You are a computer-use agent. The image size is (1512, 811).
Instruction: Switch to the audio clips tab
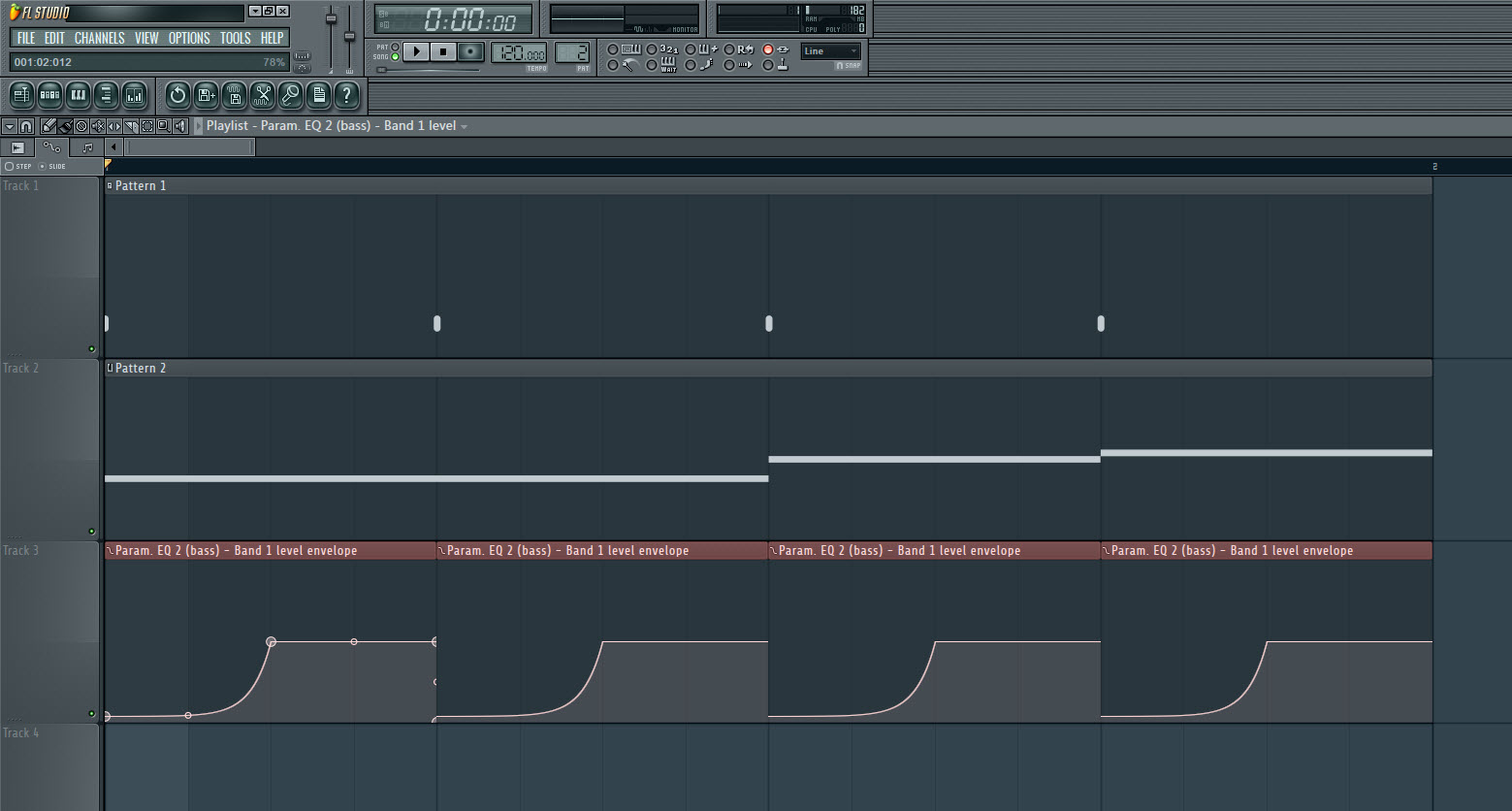(17, 147)
